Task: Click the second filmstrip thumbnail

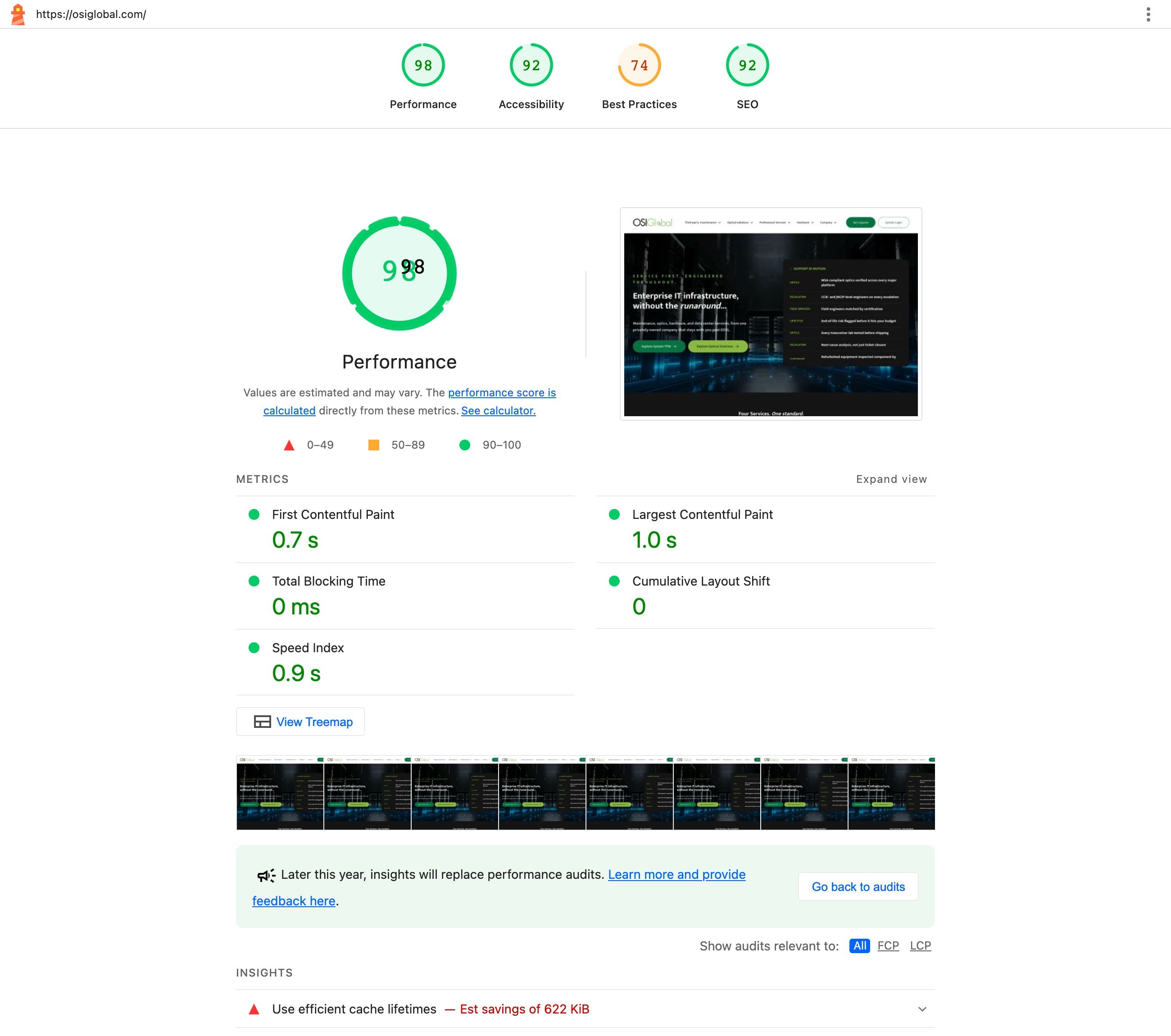Action: 367,792
